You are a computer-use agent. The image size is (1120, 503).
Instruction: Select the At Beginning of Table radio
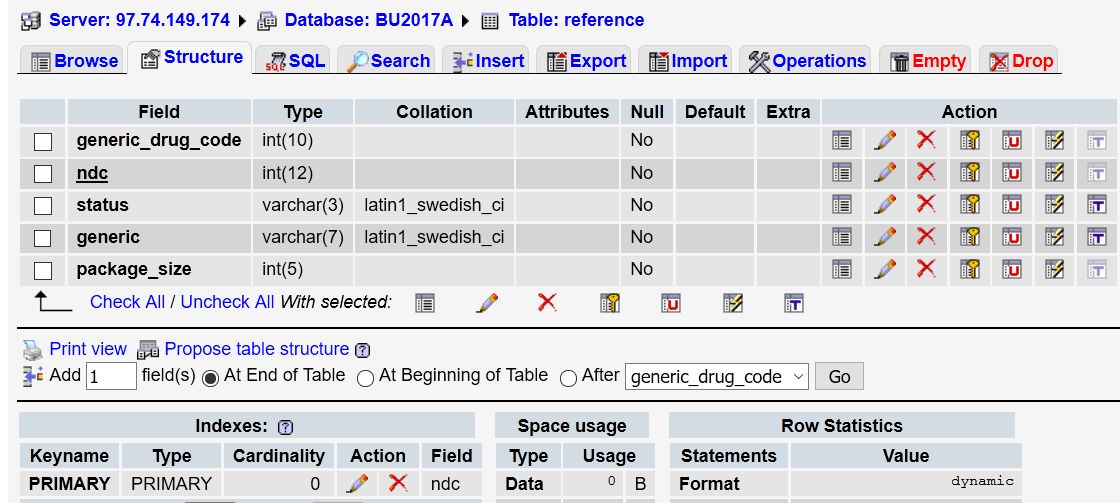coord(366,378)
